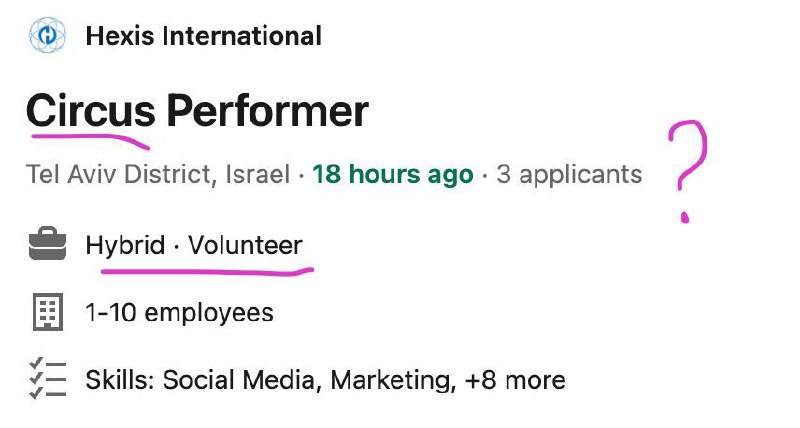Image resolution: width=800 pixels, height=428 pixels.
Task: Select the Volunteer employment type label
Action: coord(245,245)
